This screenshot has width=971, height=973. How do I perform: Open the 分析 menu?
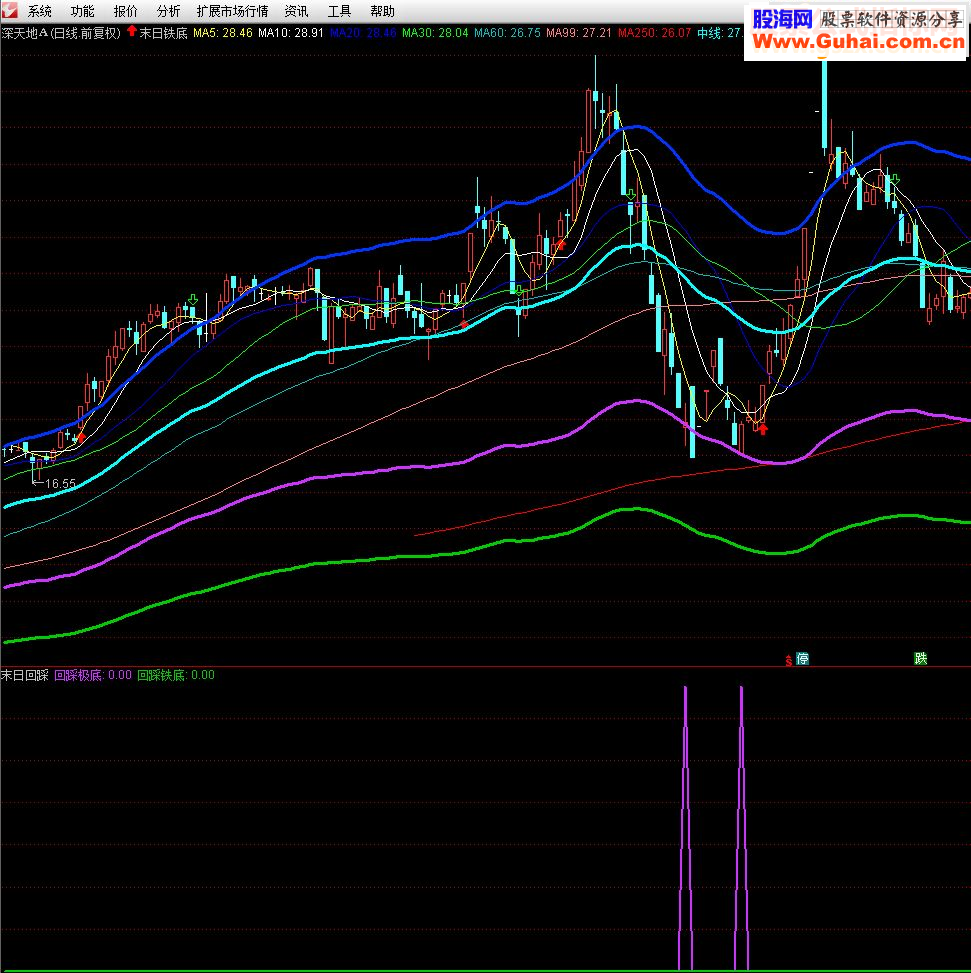[168, 11]
